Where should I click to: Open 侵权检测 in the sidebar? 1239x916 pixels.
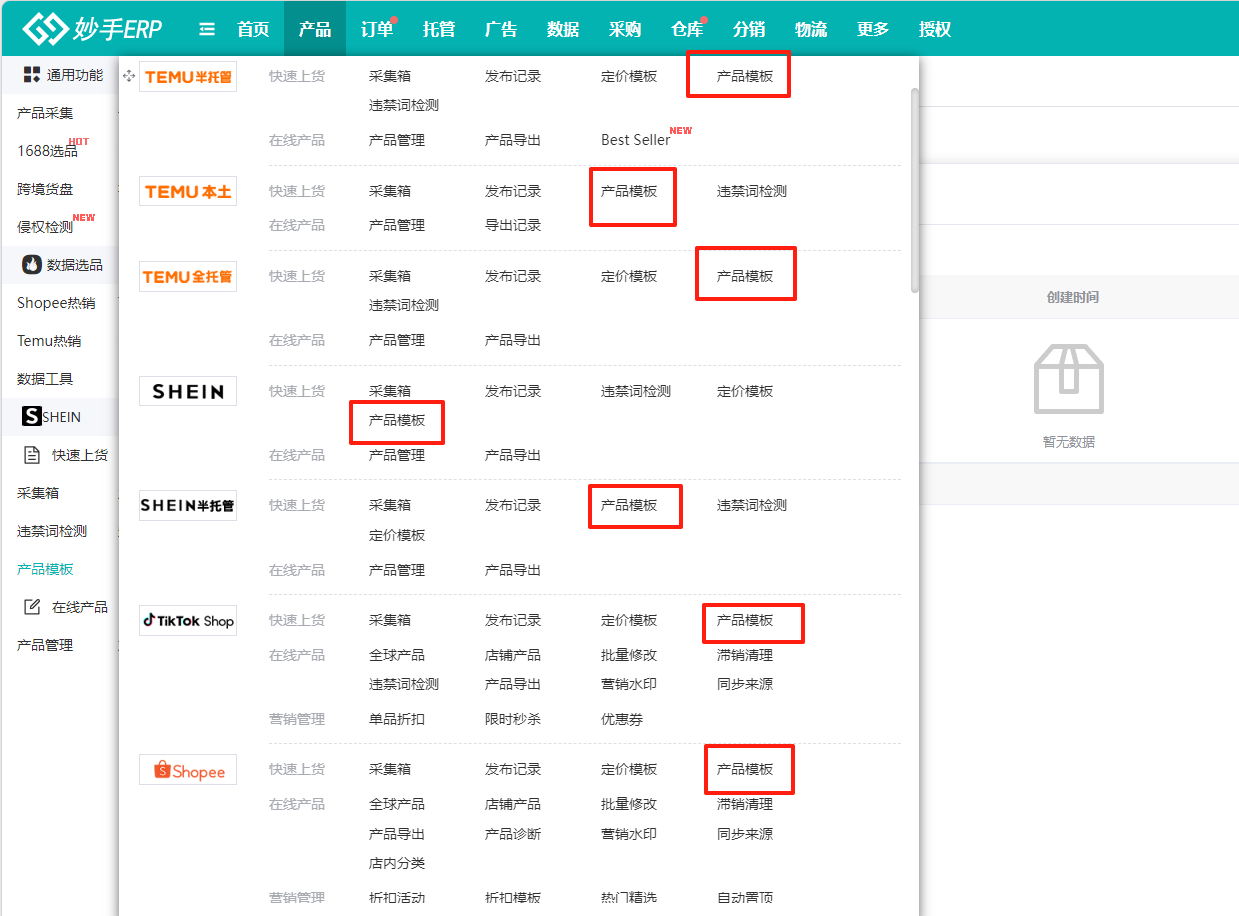[x=45, y=227]
